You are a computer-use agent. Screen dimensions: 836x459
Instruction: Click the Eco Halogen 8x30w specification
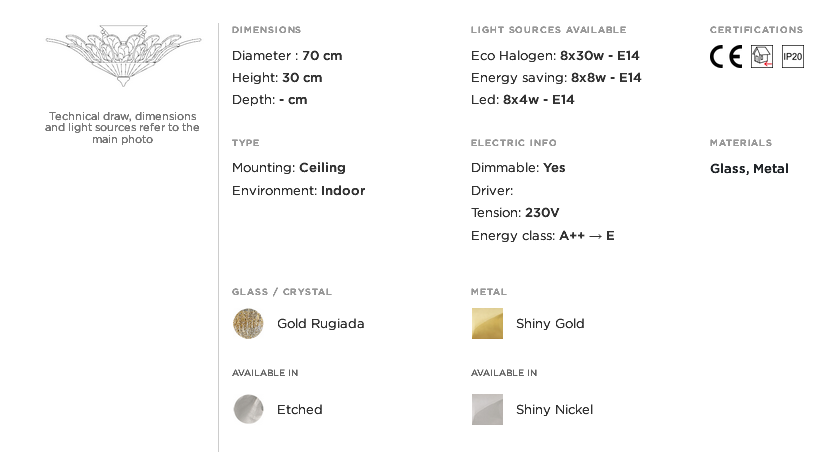555,55
